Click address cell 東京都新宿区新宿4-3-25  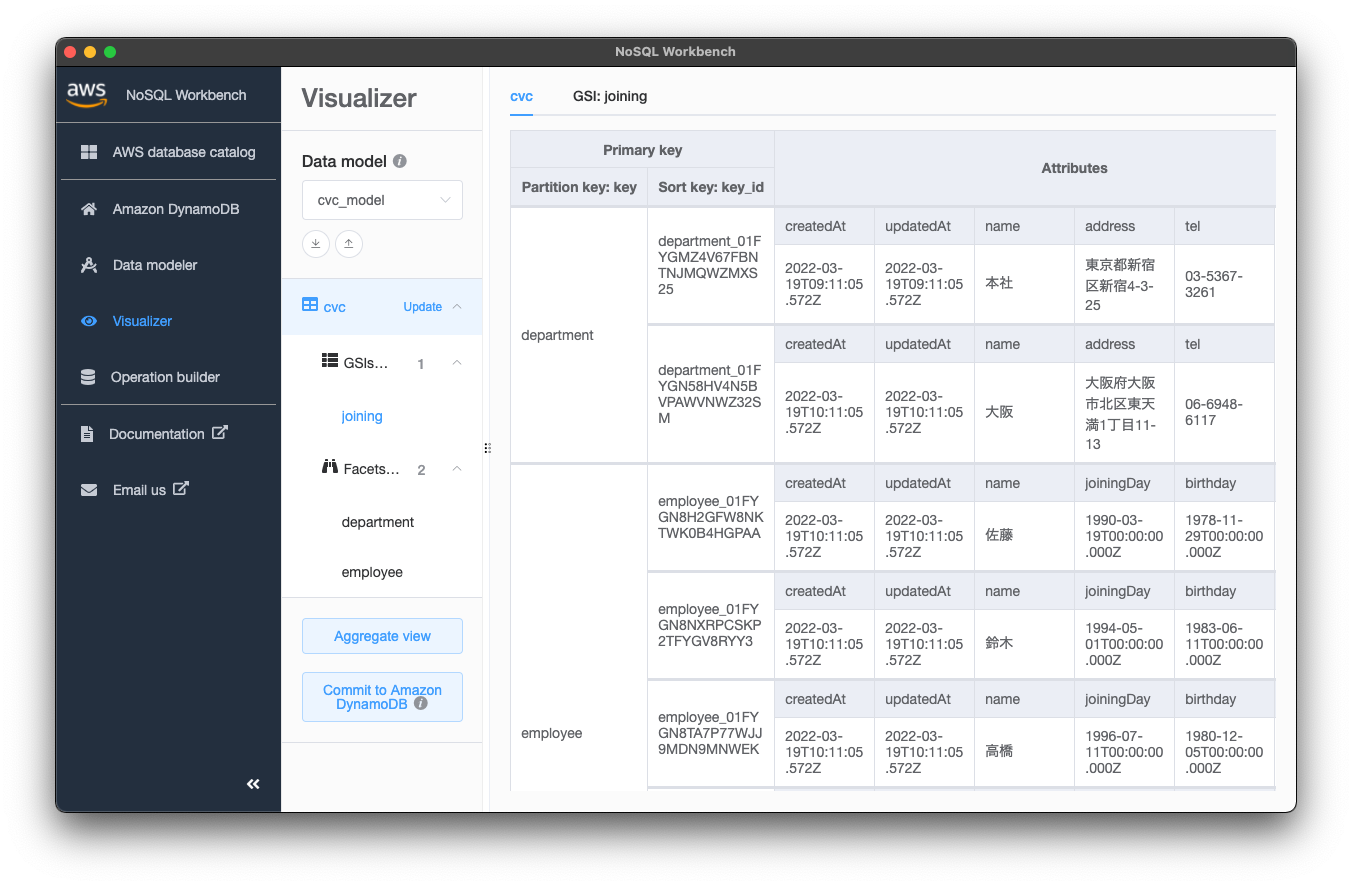tap(1124, 284)
